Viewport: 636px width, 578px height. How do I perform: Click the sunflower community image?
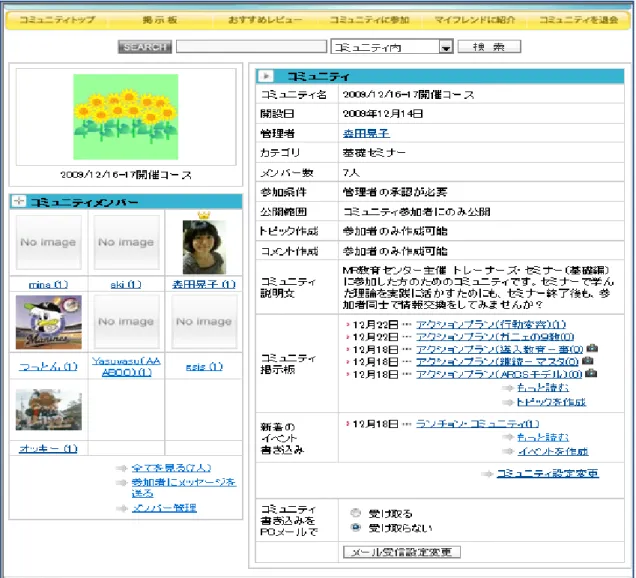126,117
